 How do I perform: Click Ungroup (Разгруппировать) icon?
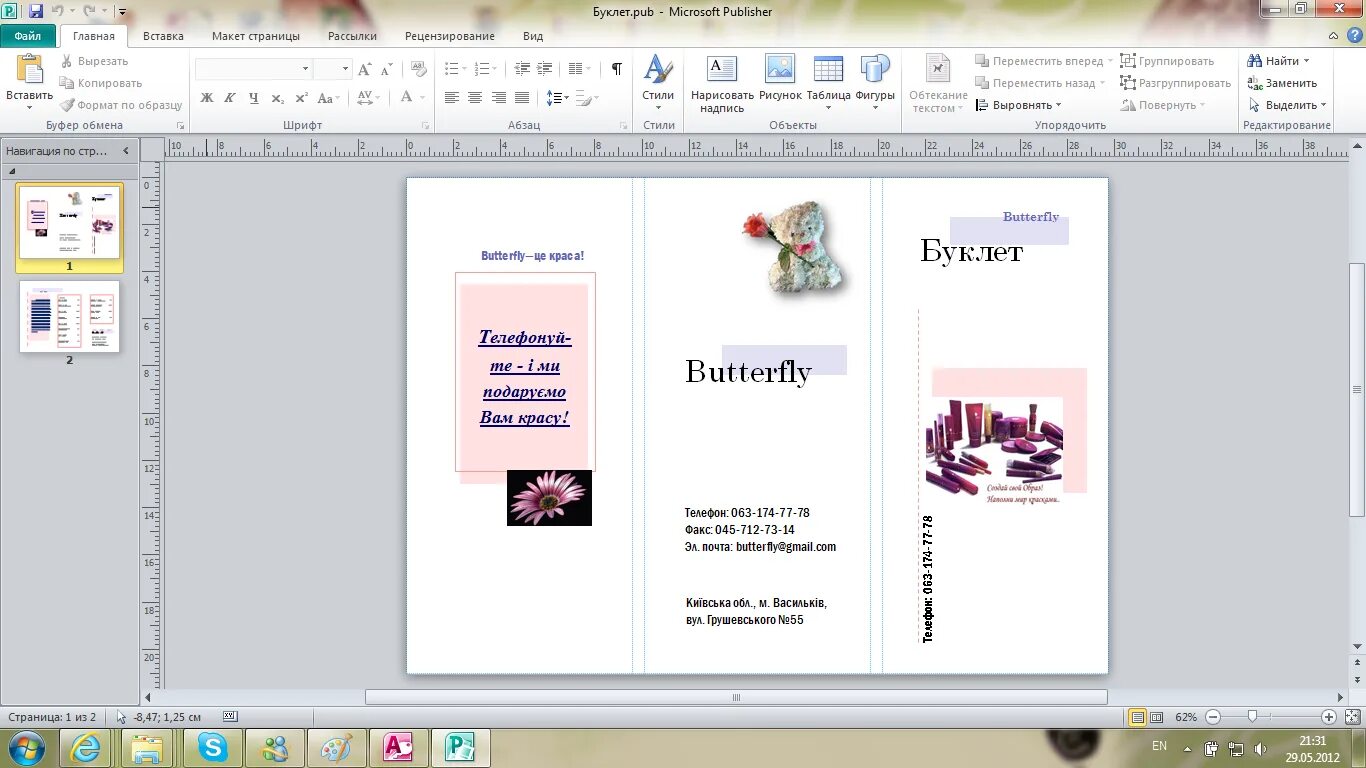[1128, 83]
